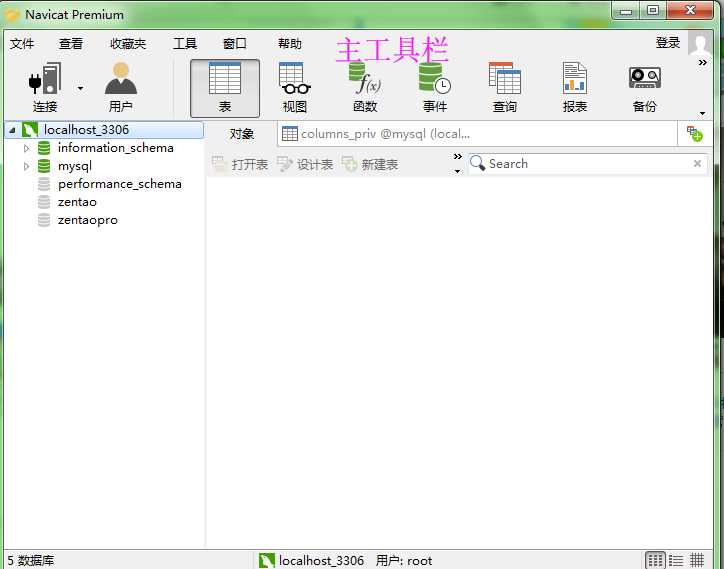Switch to ER diagram grid view
724x569 pixels.
(697, 561)
